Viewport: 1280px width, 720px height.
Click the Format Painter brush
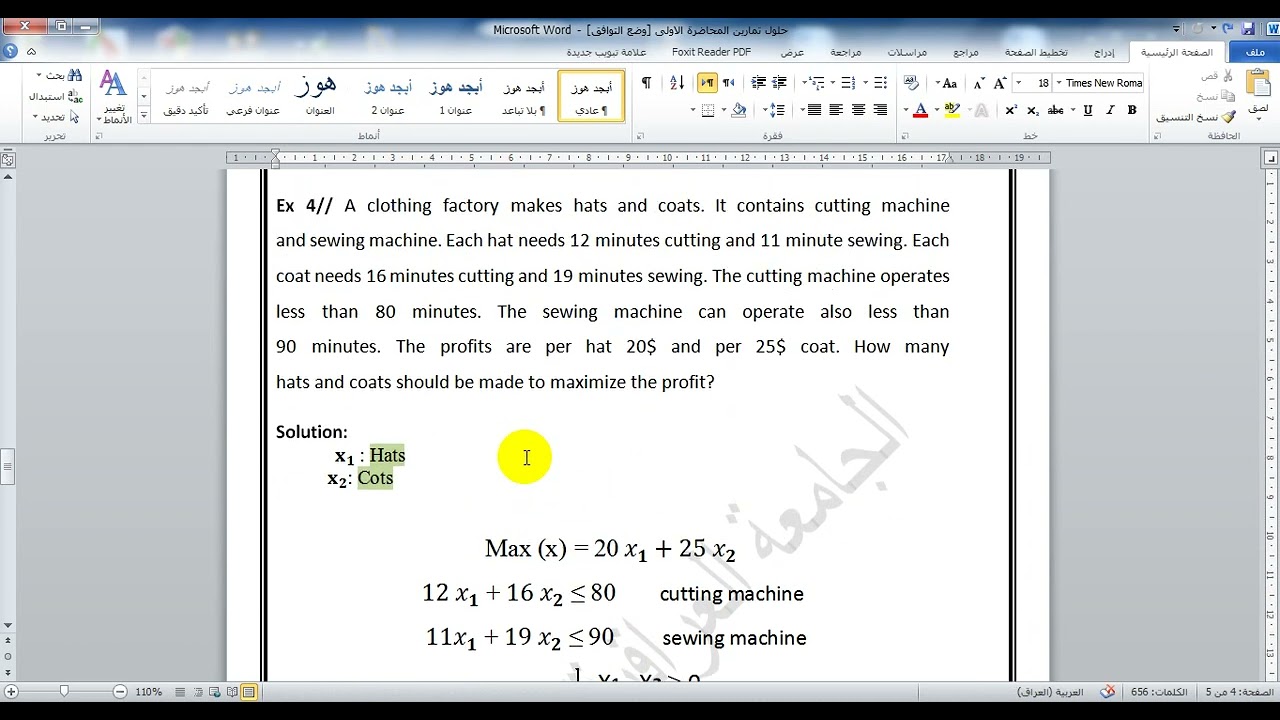coord(1227,117)
